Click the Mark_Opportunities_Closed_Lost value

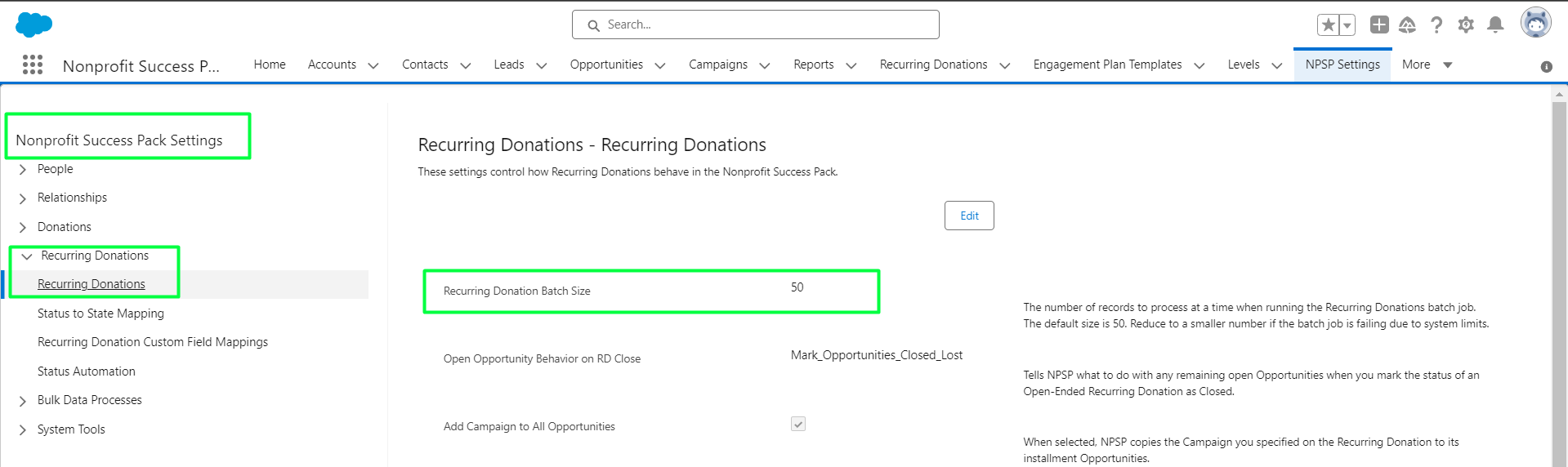(x=877, y=355)
